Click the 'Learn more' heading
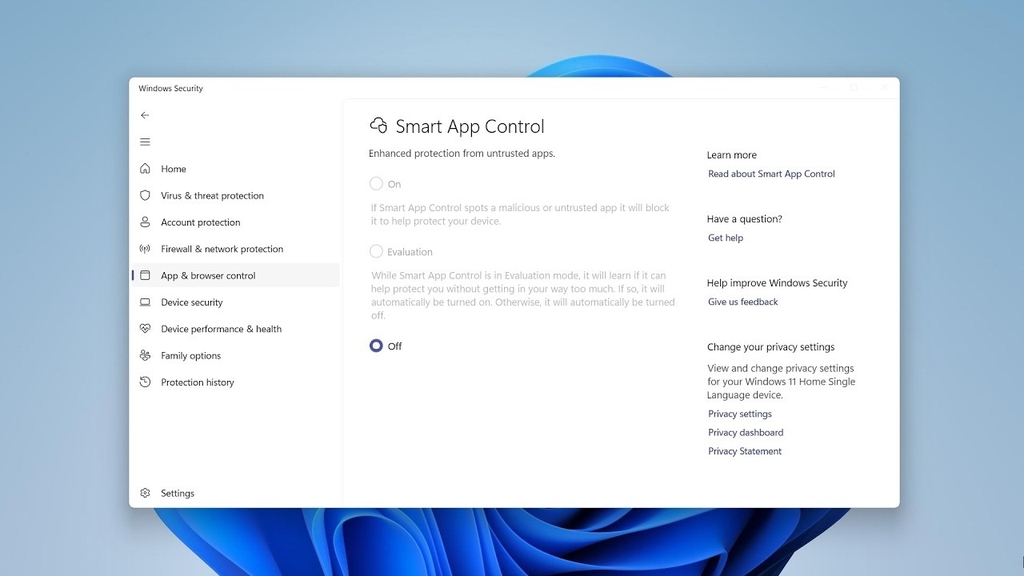1024x576 pixels. 731,155
